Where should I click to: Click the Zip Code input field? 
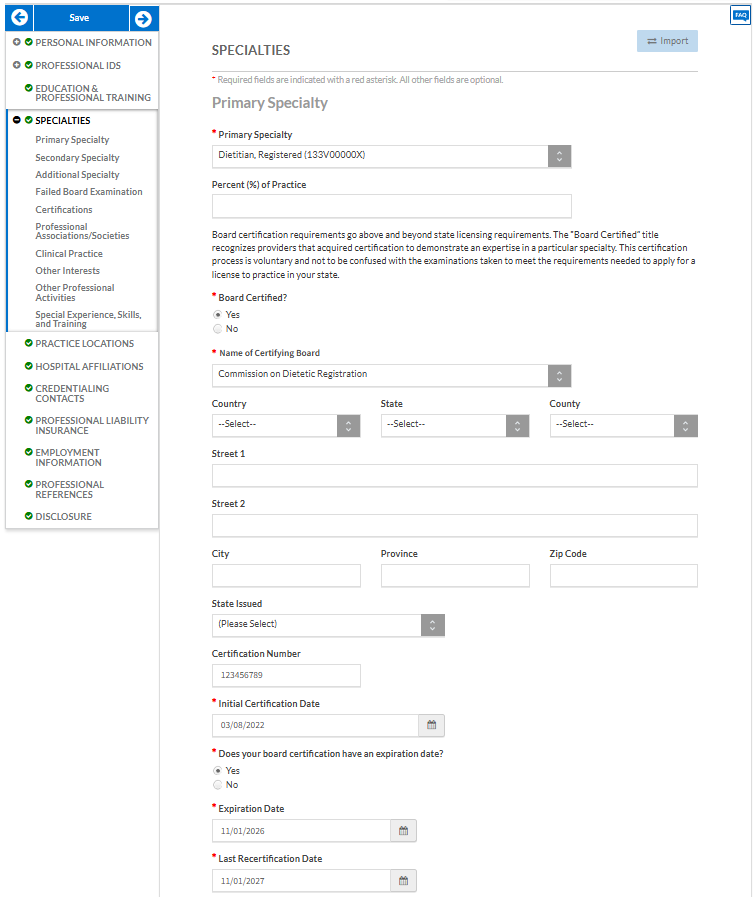pyautogui.click(x=624, y=575)
